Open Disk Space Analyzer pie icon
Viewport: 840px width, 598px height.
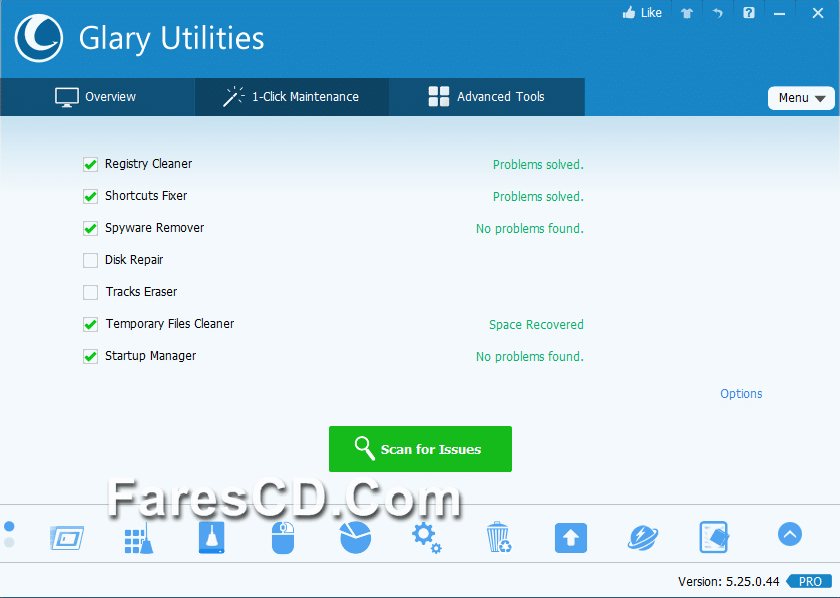tap(355, 537)
